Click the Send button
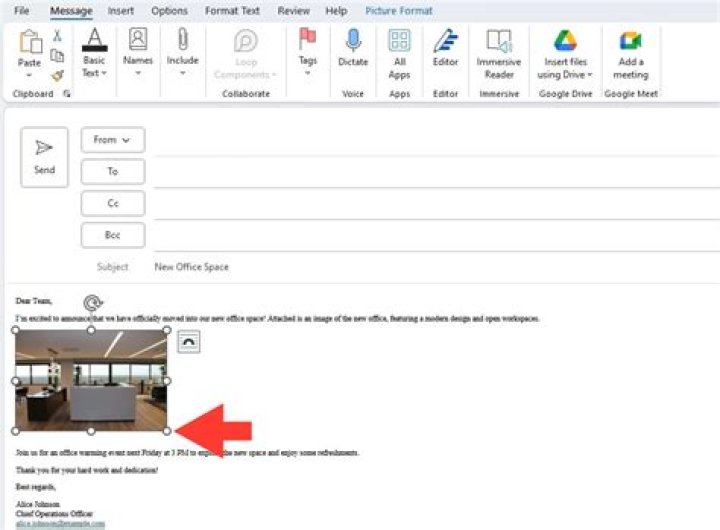 click(44, 156)
